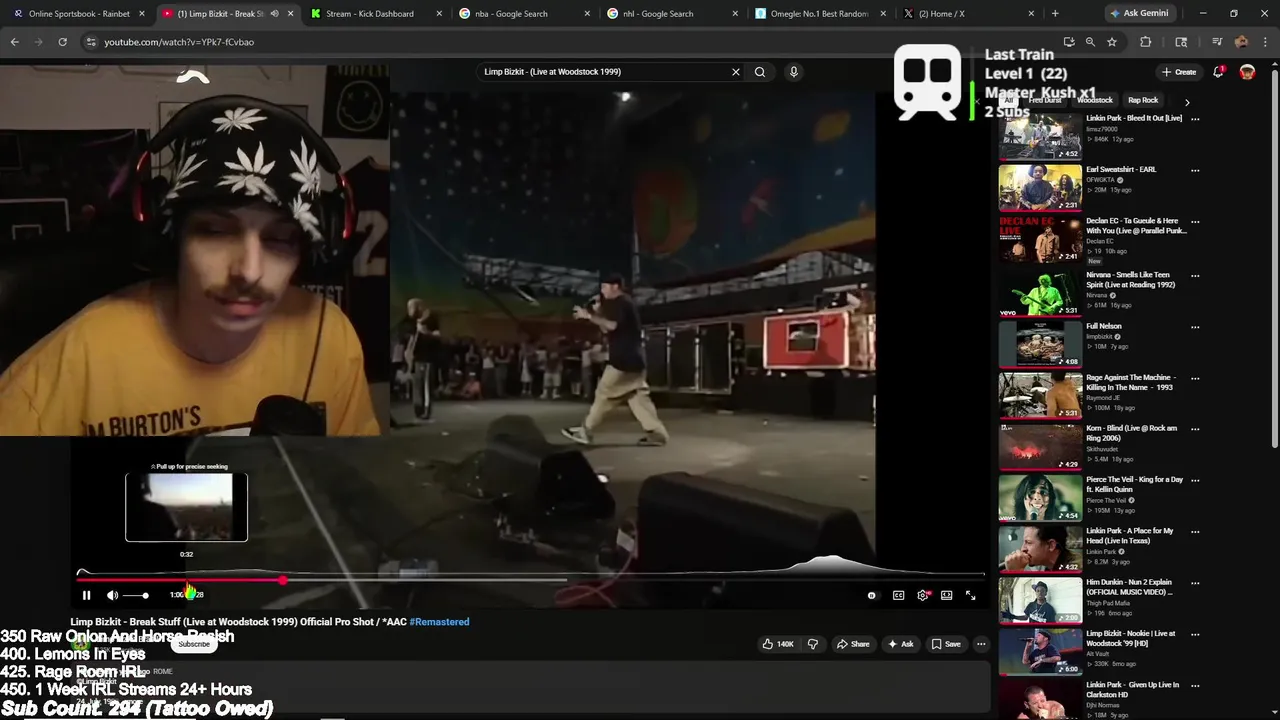Toggle closed captions in the player
The width and height of the screenshot is (1280, 720).
pyautogui.click(x=898, y=595)
